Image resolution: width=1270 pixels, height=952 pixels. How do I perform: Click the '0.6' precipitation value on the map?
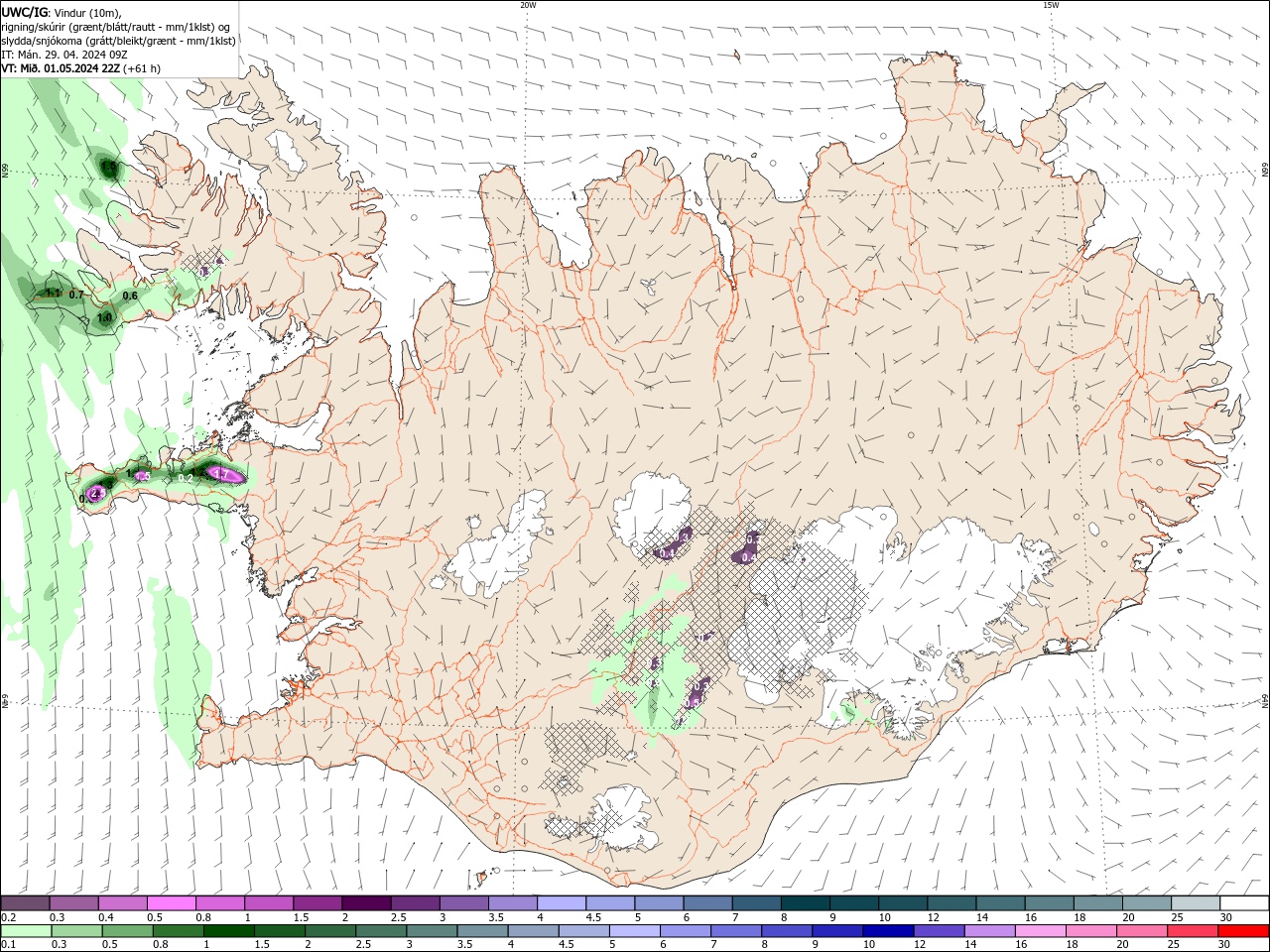pos(130,296)
